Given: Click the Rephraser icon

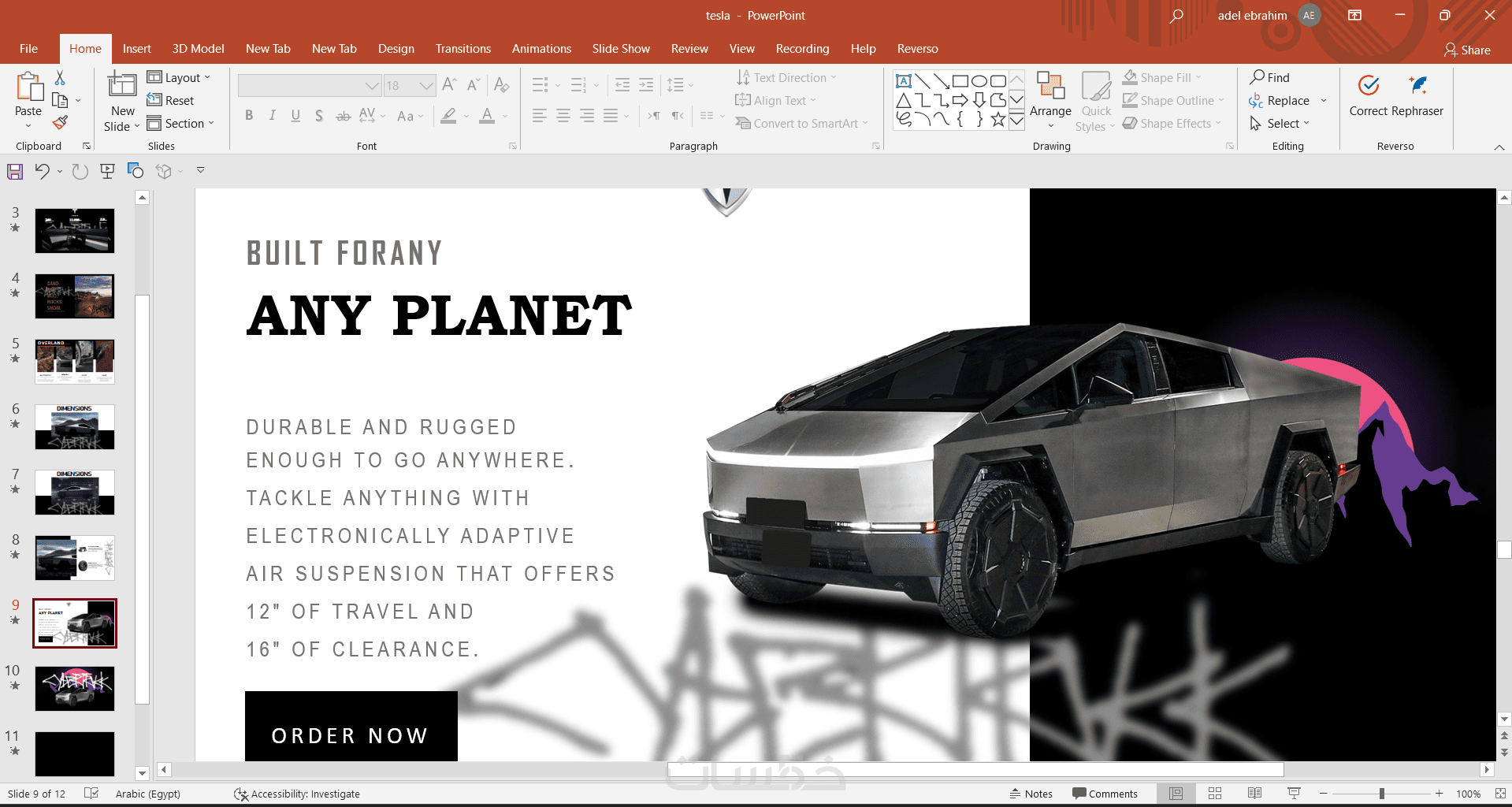Looking at the screenshot, I should coord(1418,85).
